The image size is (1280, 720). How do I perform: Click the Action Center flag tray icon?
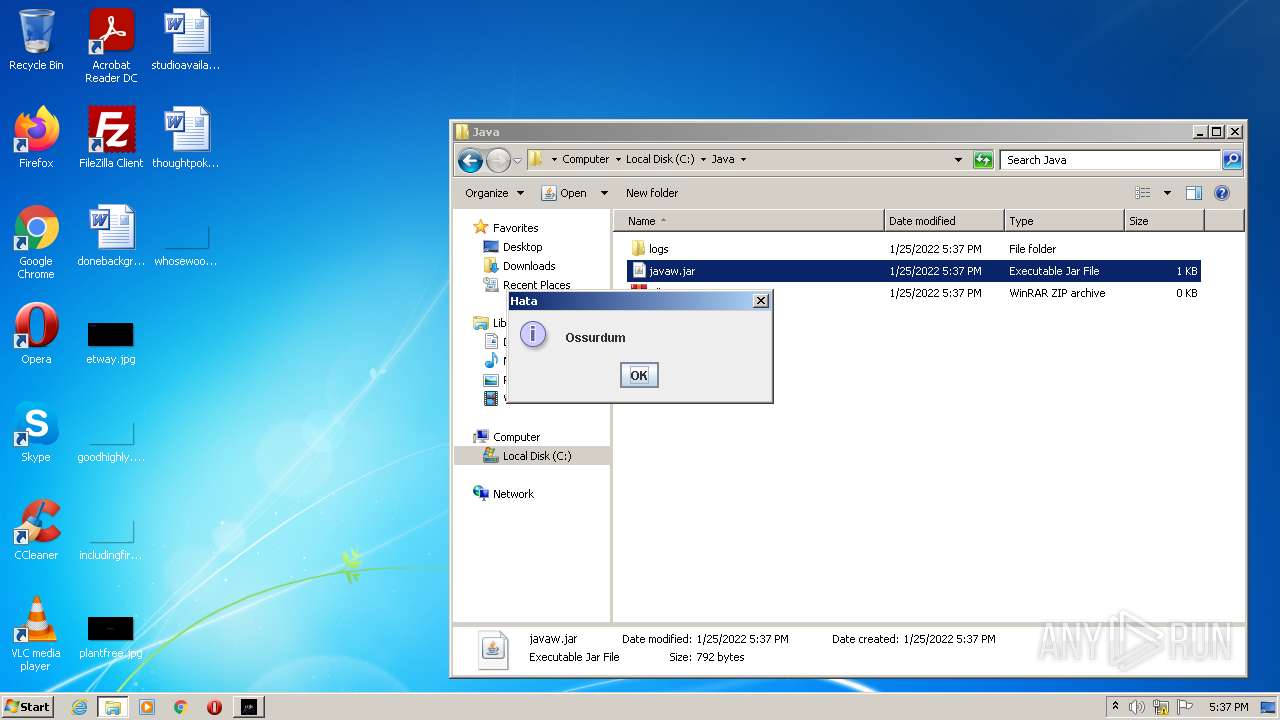coord(1185,707)
